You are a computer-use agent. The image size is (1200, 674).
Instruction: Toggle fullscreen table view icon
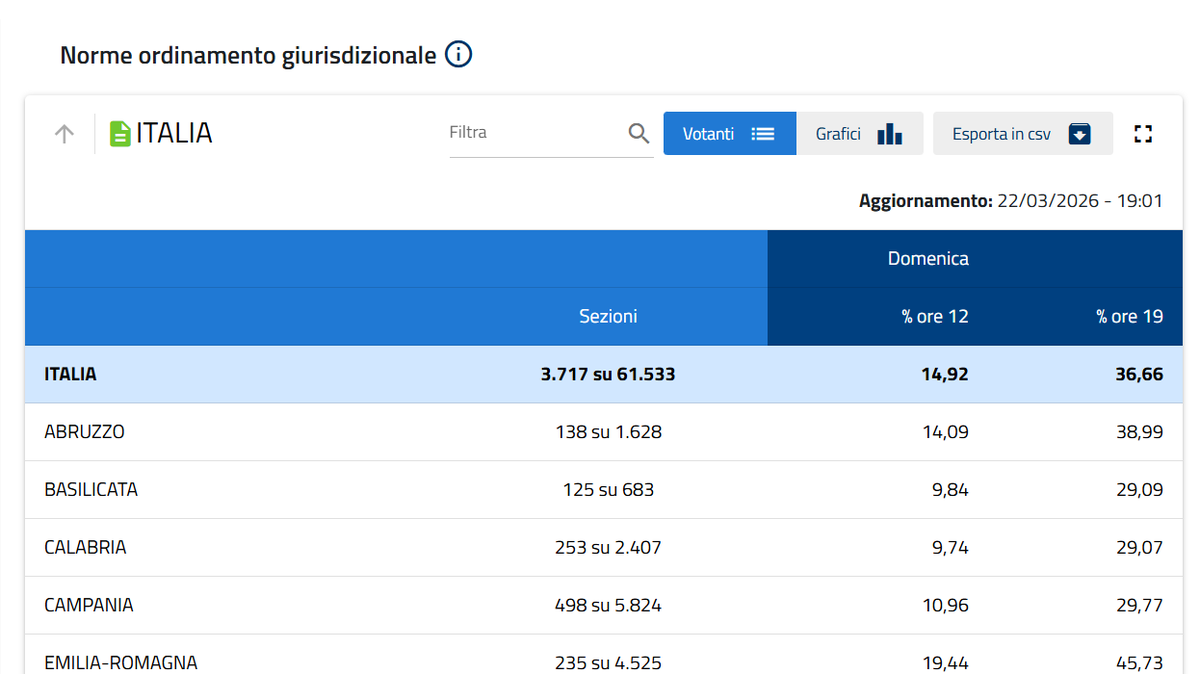tap(1144, 134)
